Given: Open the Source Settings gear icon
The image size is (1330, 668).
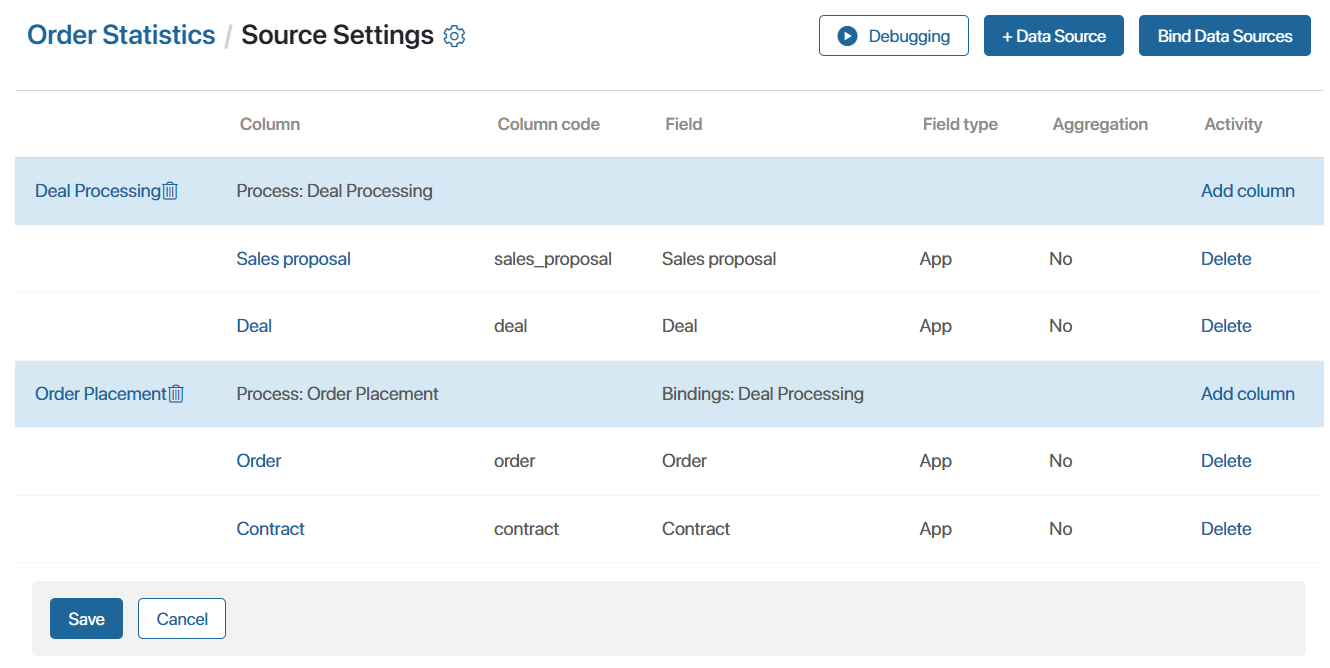Looking at the screenshot, I should [x=454, y=36].
